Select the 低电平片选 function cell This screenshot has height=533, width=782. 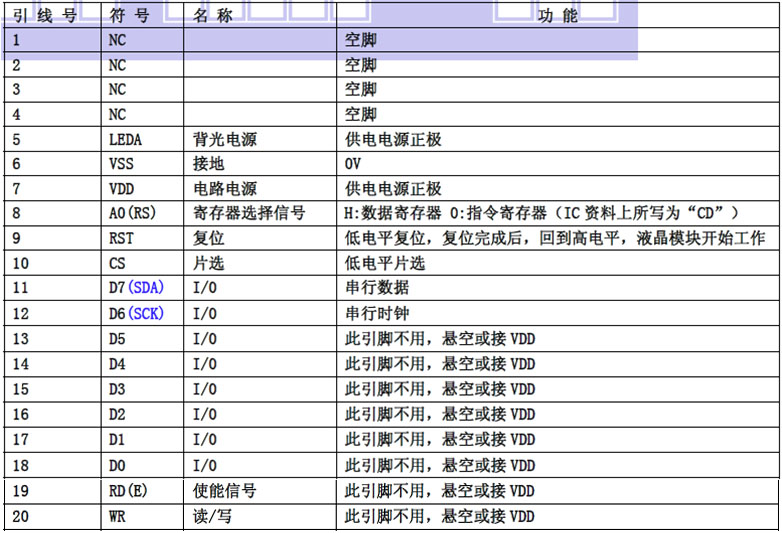click(x=385, y=263)
